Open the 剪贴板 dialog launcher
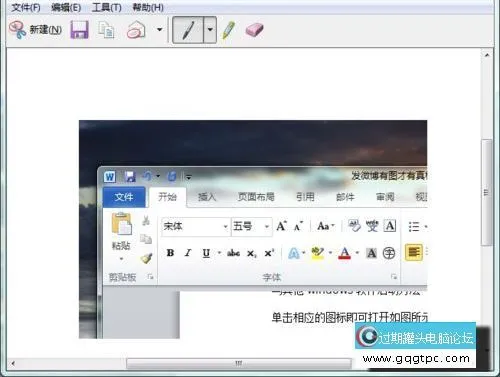500x377 pixels. click(150, 277)
